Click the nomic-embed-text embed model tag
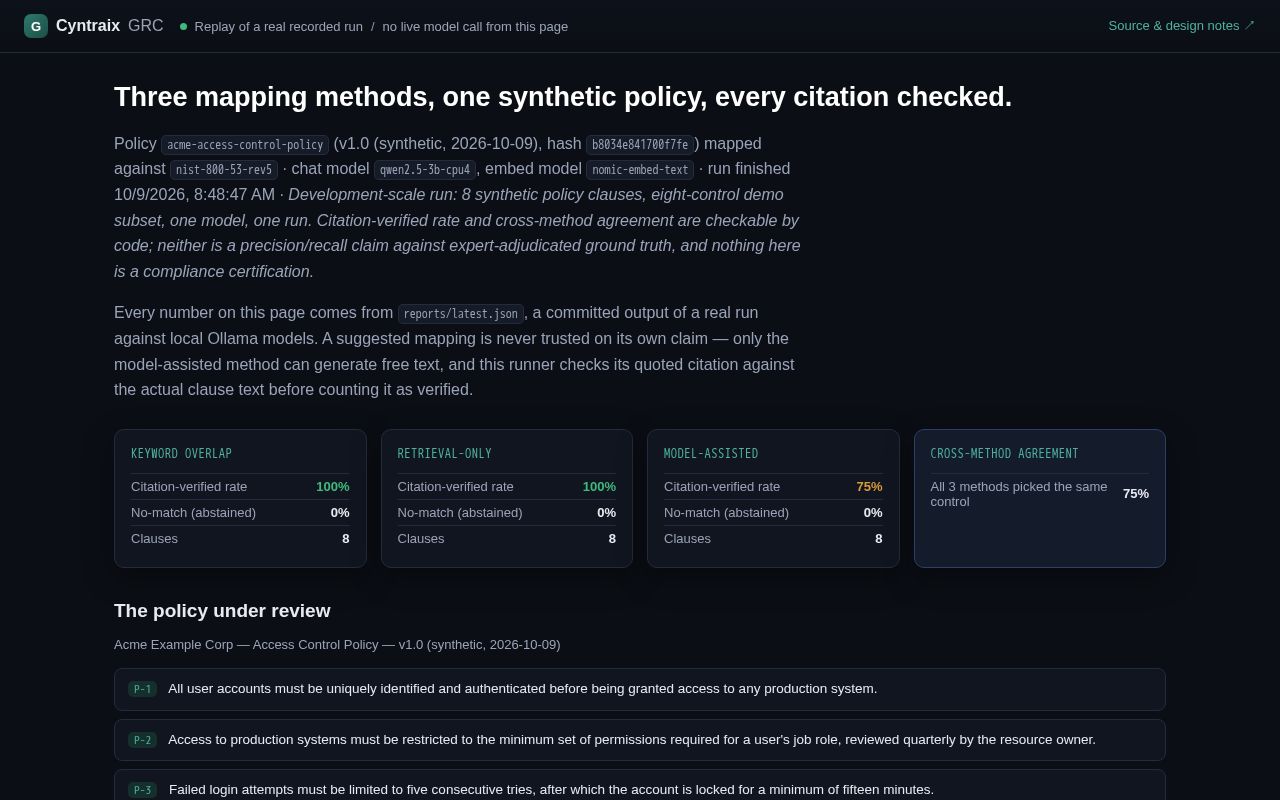Image resolution: width=1280 pixels, height=800 pixels. coord(640,170)
